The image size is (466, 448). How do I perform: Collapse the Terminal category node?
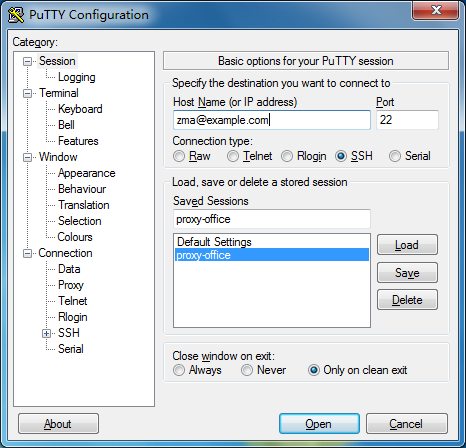[x=27, y=94]
